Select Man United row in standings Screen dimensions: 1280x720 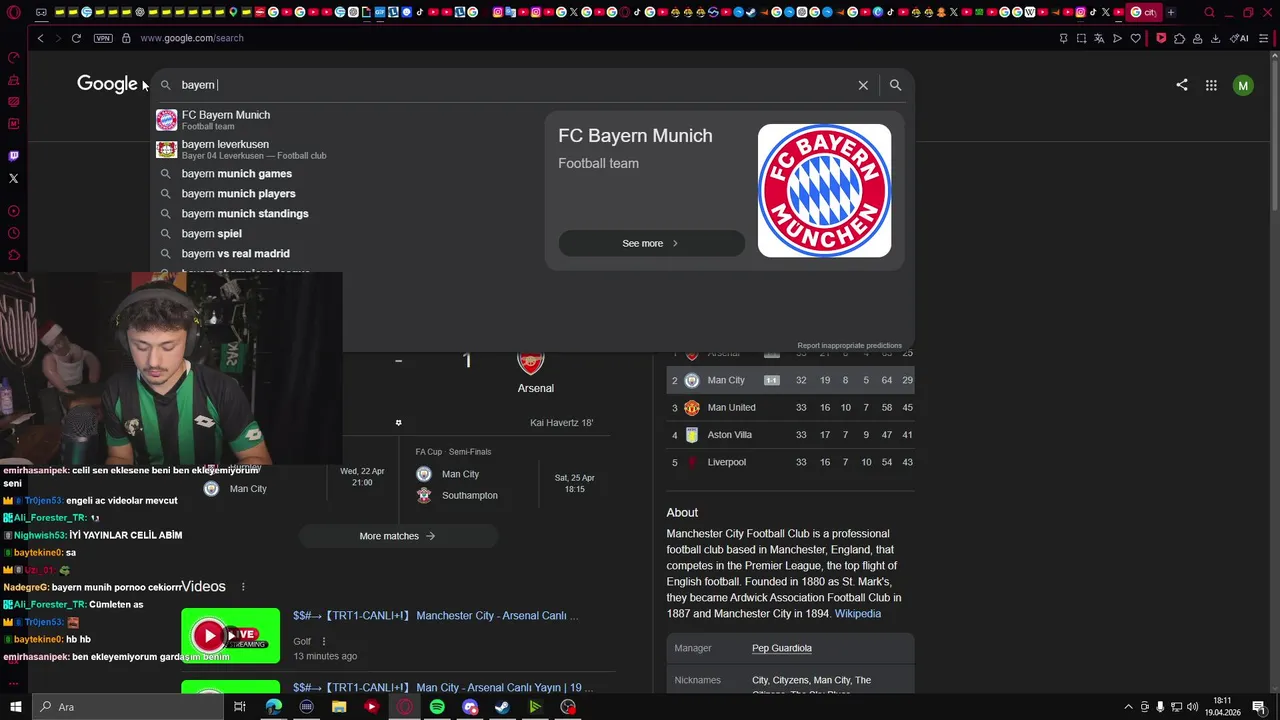pos(790,408)
